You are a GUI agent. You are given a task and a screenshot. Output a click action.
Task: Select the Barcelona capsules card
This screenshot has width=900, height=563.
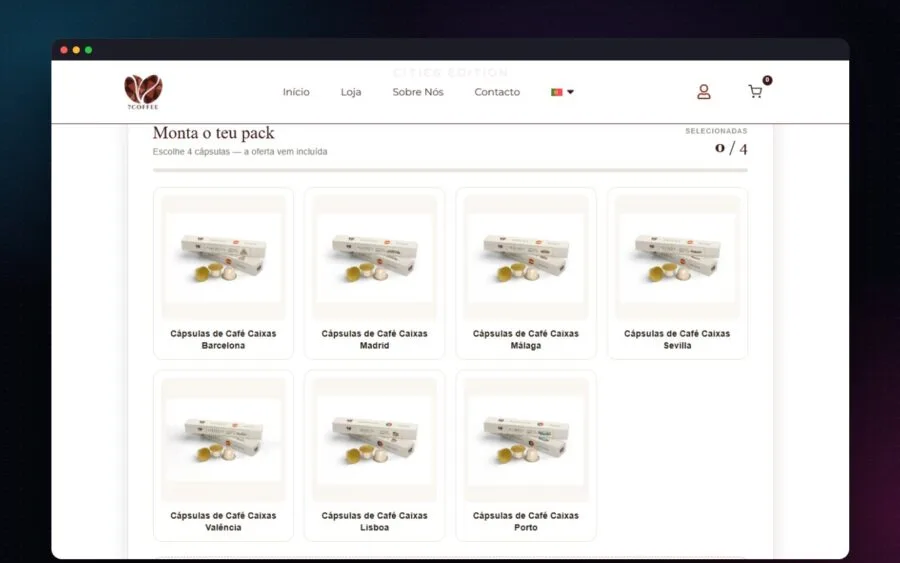(x=223, y=273)
